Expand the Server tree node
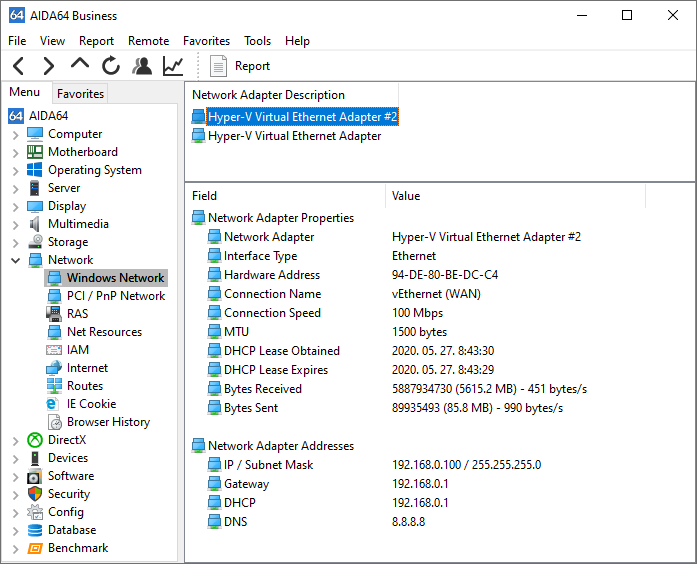This screenshot has width=697, height=564. 16,189
